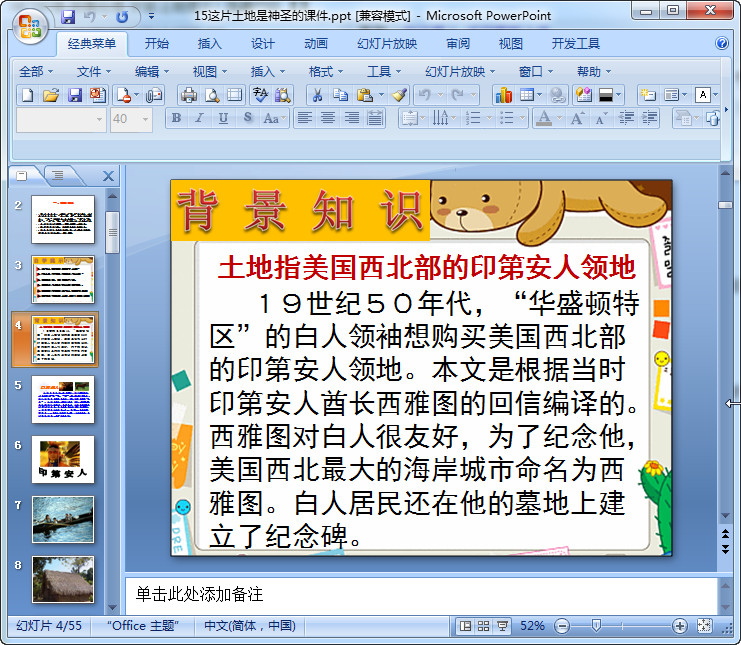741x645 pixels.
Task: Expand the bullets list dropdown arrow
Action: coord(522,119)
